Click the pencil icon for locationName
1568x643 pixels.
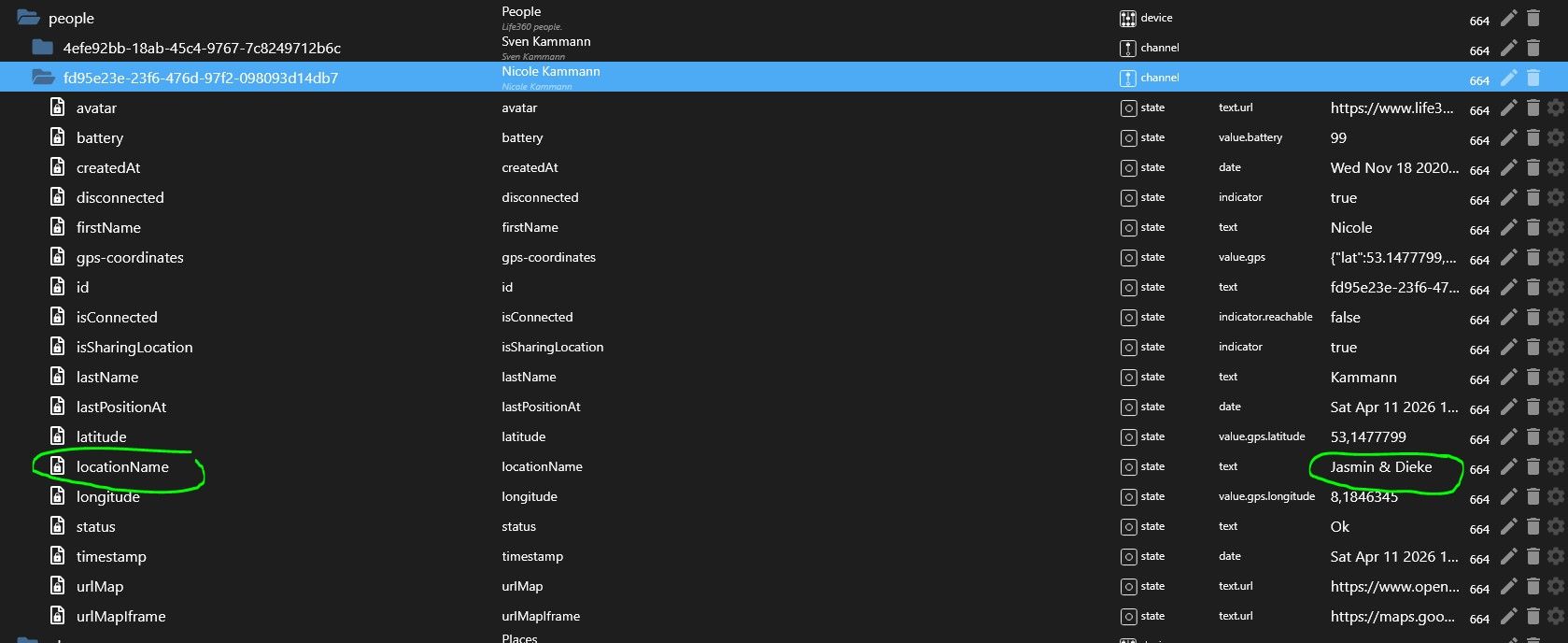click(1508, 467)
